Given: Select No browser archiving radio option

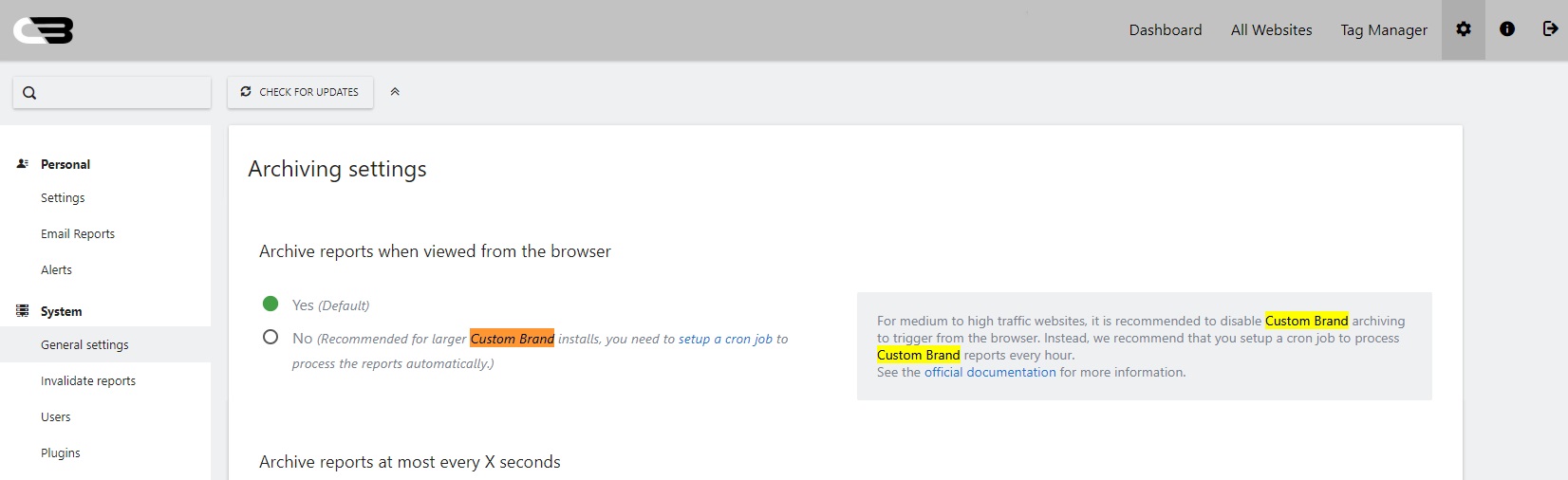Looking at the screenshot, I should [271, 337].
